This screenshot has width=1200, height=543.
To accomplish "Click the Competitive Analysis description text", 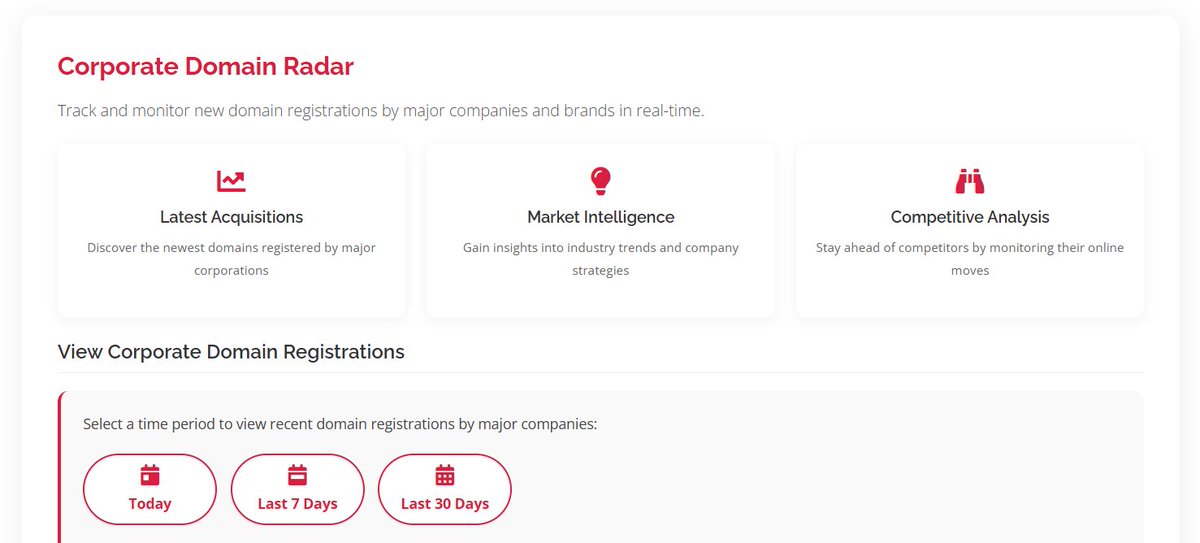I will [970, 259].
